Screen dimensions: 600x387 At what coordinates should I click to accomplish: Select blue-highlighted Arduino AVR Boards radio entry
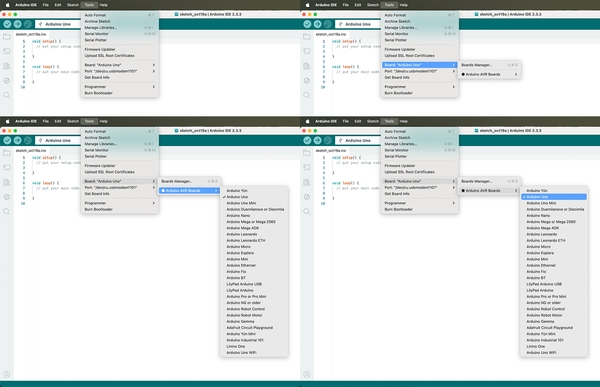189,191
